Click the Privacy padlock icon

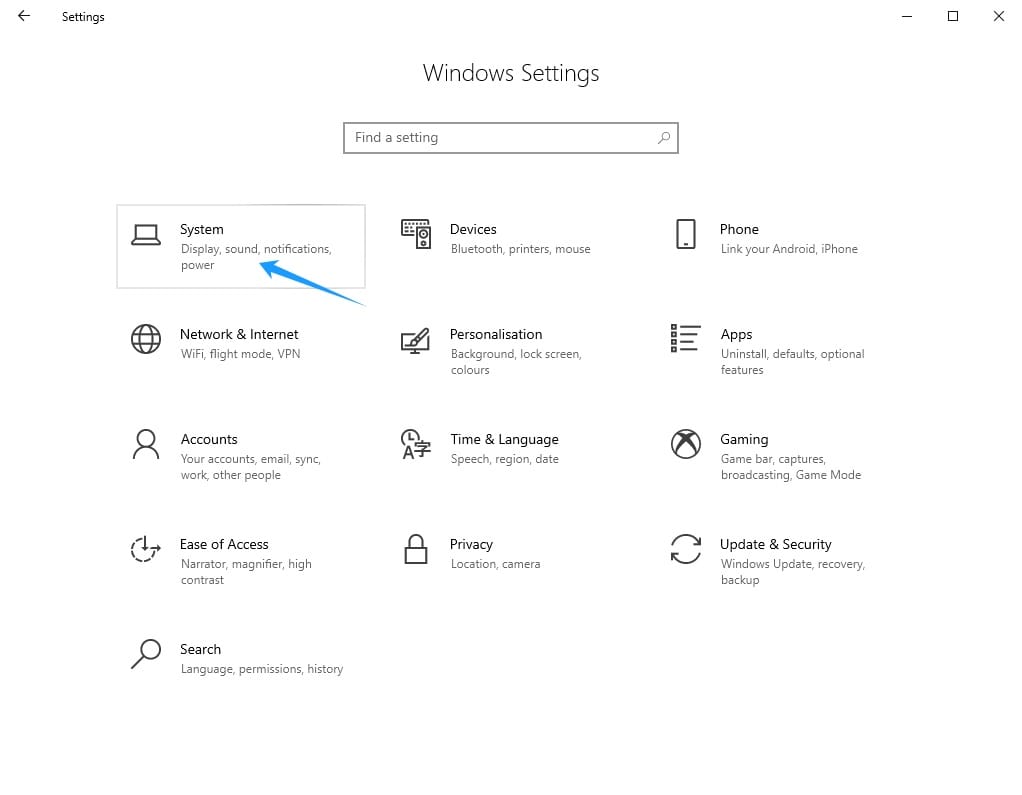(415, 549)
